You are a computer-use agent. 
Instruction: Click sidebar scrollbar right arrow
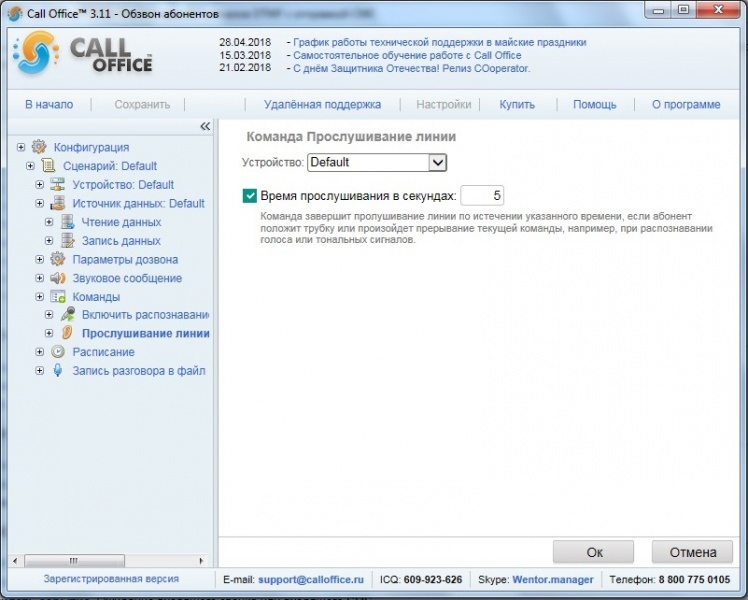(x=201, y=560)
